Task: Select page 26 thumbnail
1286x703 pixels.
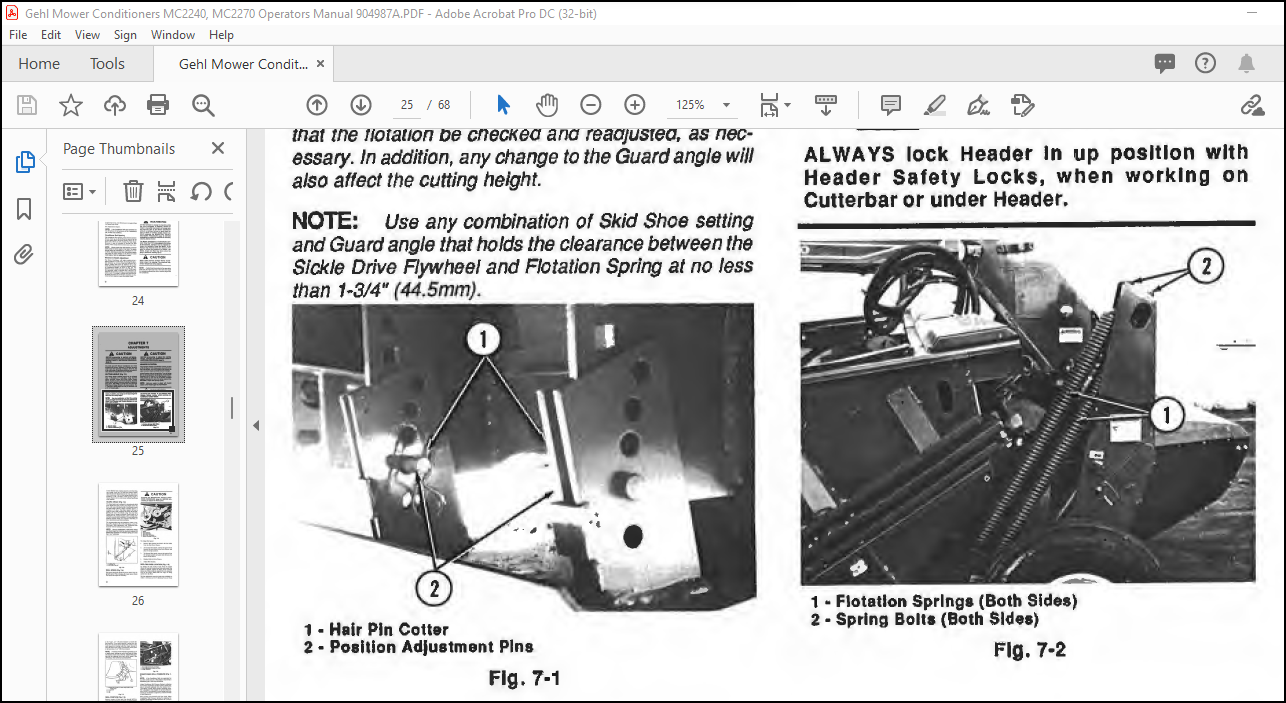Action: click(138, 535)
